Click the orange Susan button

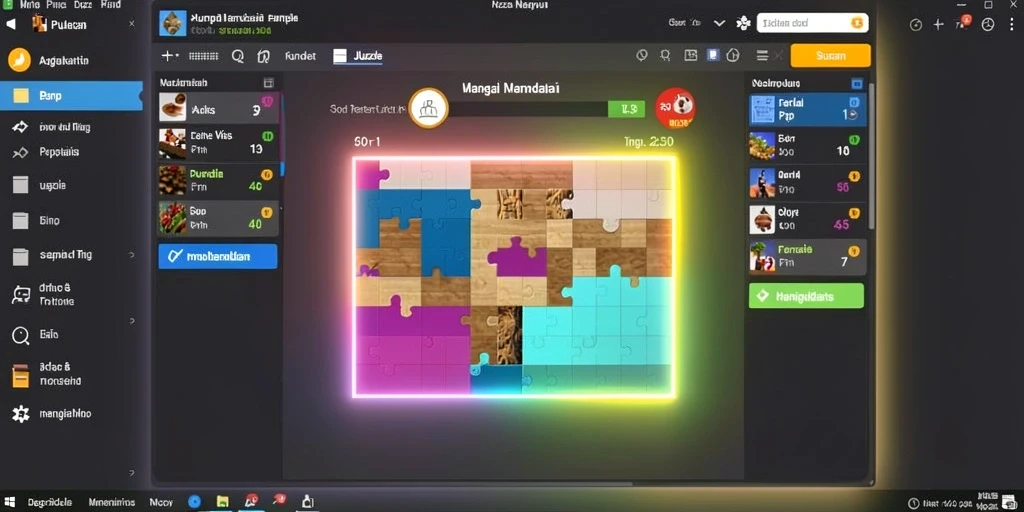pyautogui.click(x=830, y=56)
